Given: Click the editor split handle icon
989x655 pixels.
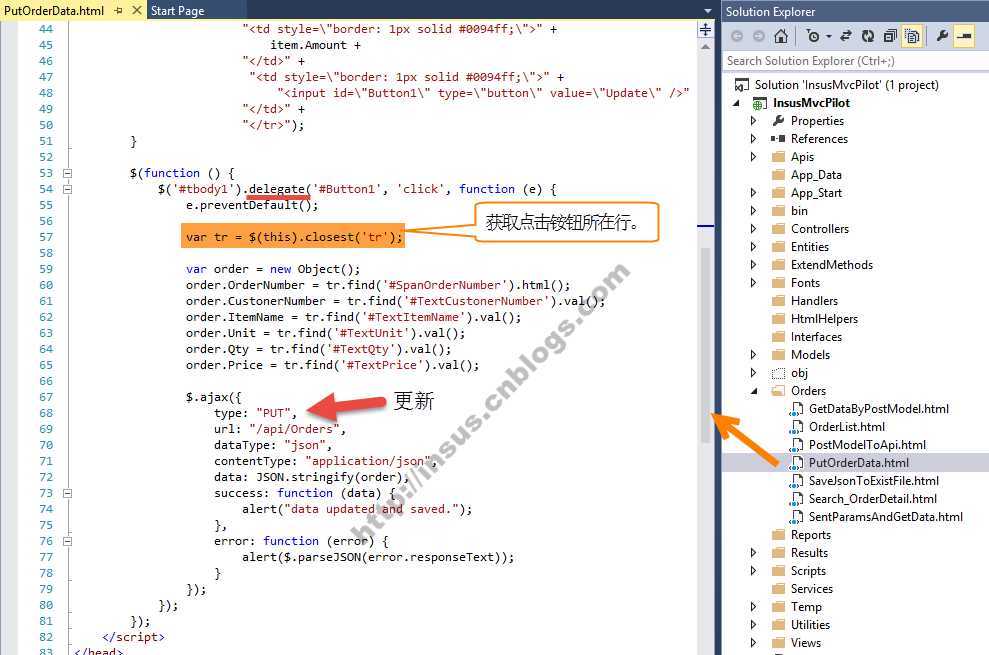Looking at the screenshot, I should tap(706, 30).
